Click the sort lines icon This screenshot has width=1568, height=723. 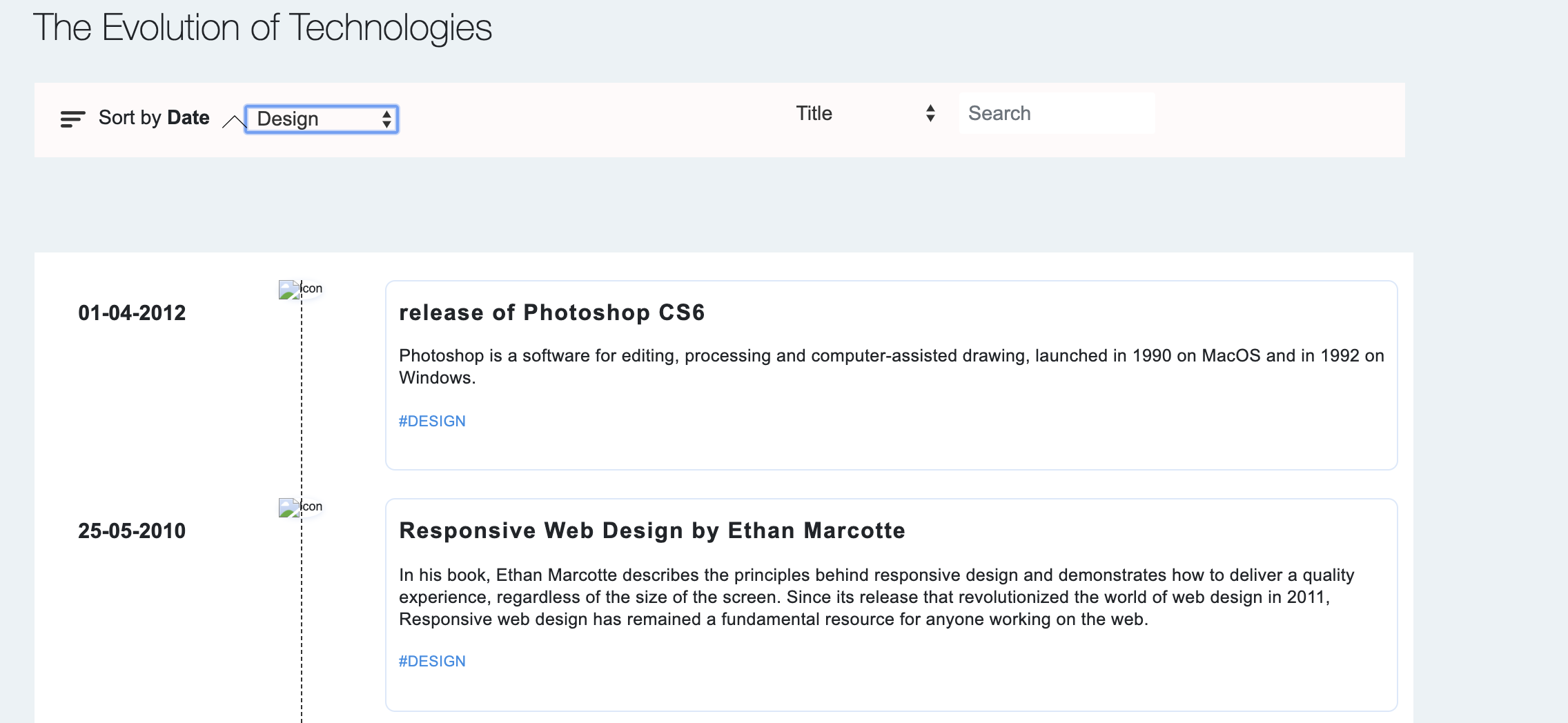[72, 119]
